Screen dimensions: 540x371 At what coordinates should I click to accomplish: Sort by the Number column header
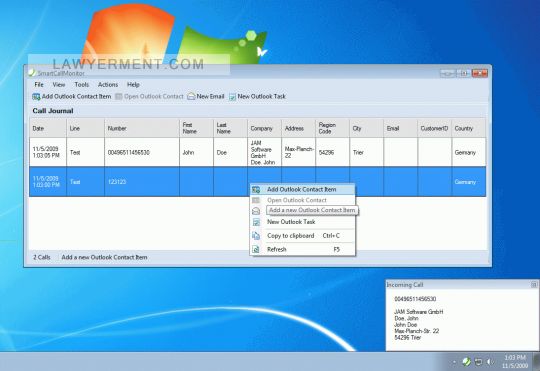tap(142, 128)
